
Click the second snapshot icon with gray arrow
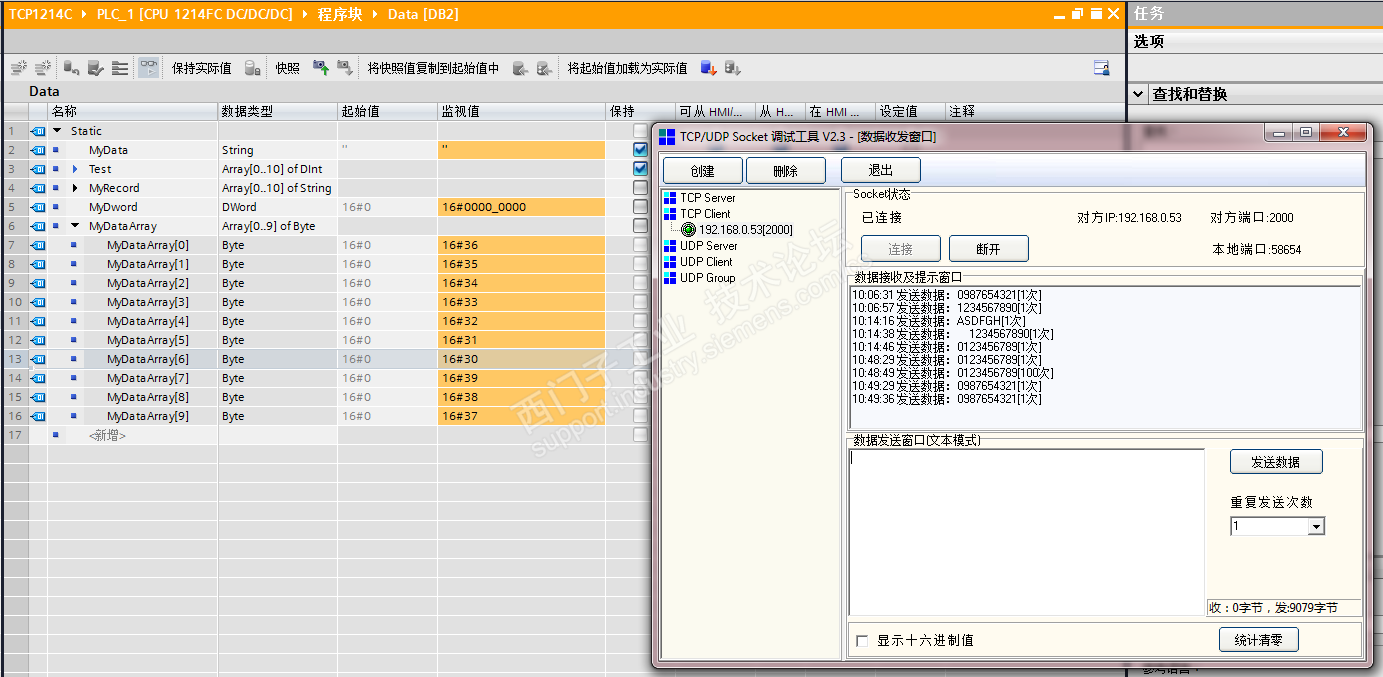(344, 68)
